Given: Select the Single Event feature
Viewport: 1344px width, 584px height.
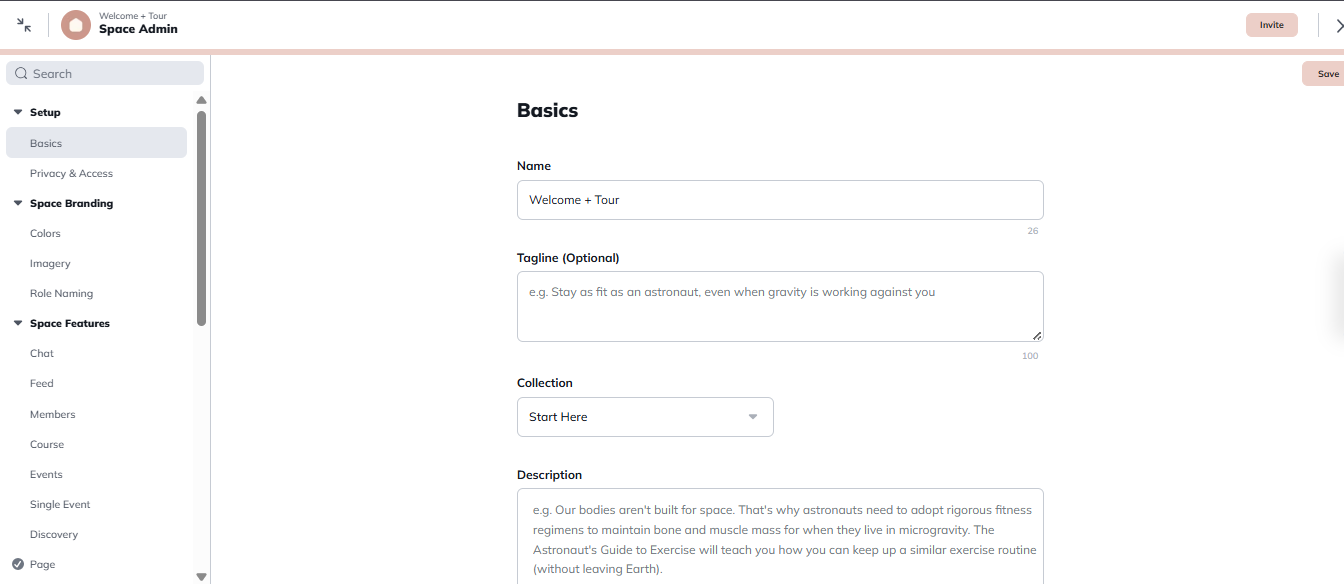Looking at the screenshot, I should coord(60,504).
